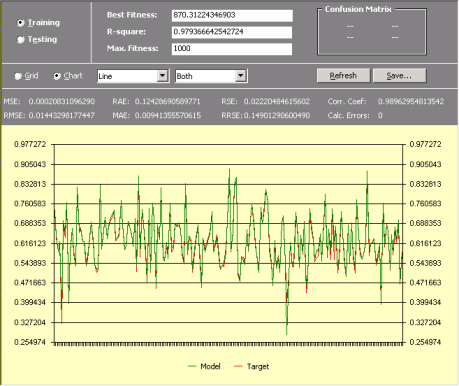The image size is (459, 386).
Task: Open the Both series dropdown
Action: (x=211, y=76)
